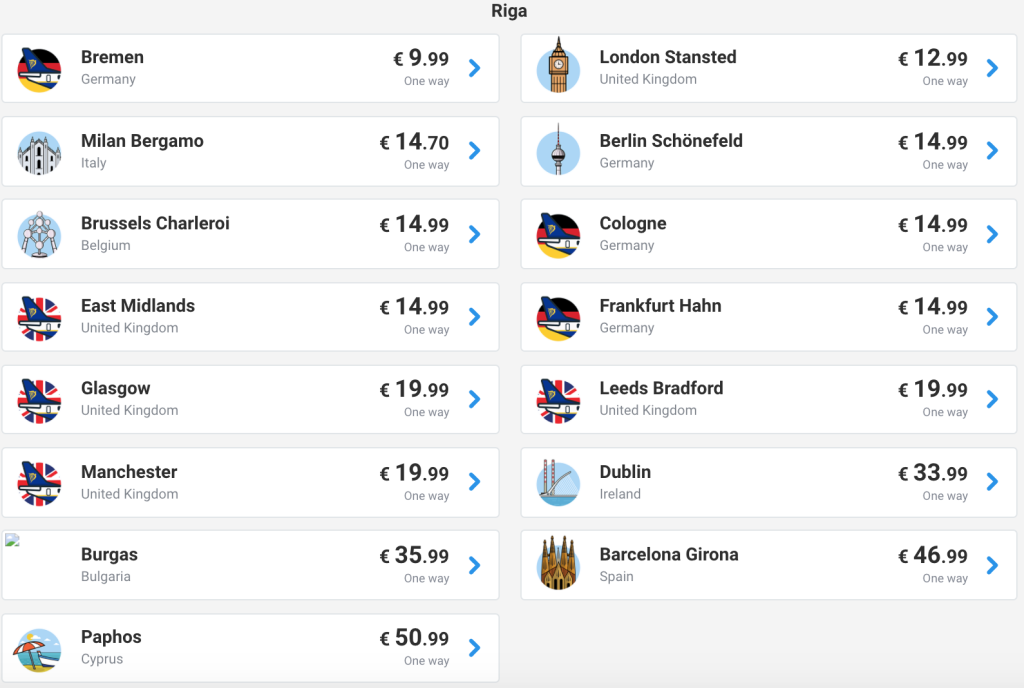Click the €14.70 price for Milan Bergamo

(x=415, y=142)
